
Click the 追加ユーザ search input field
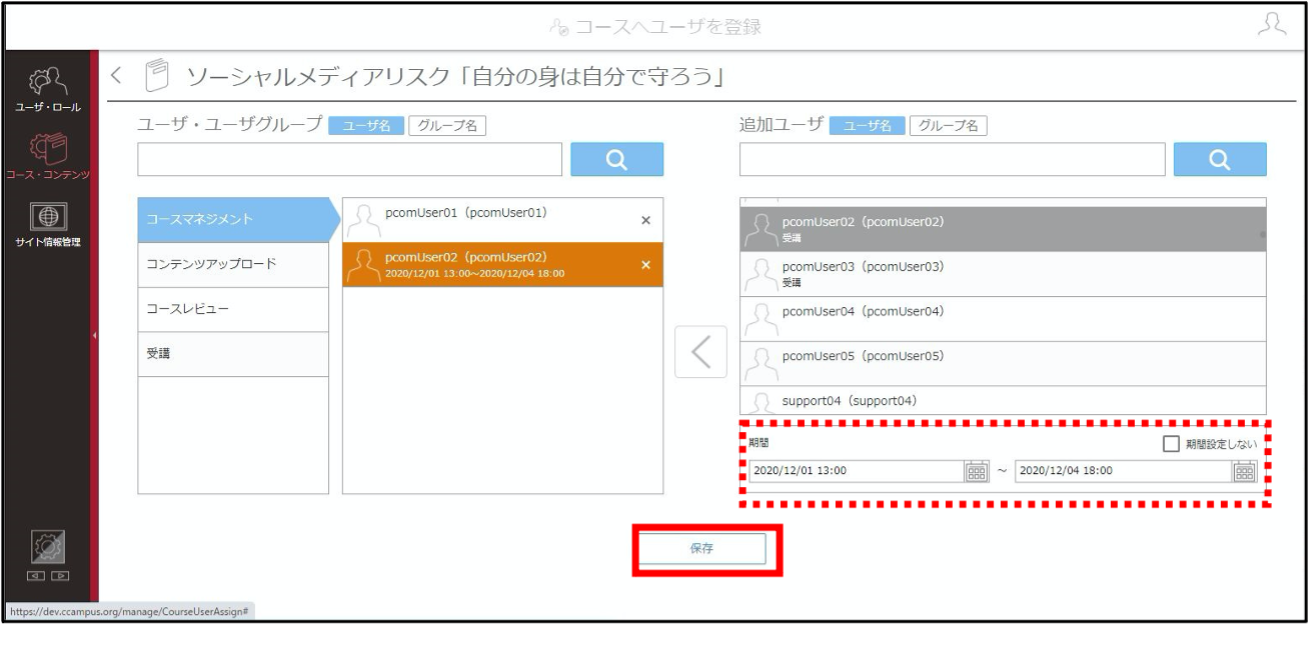point(952,160)
